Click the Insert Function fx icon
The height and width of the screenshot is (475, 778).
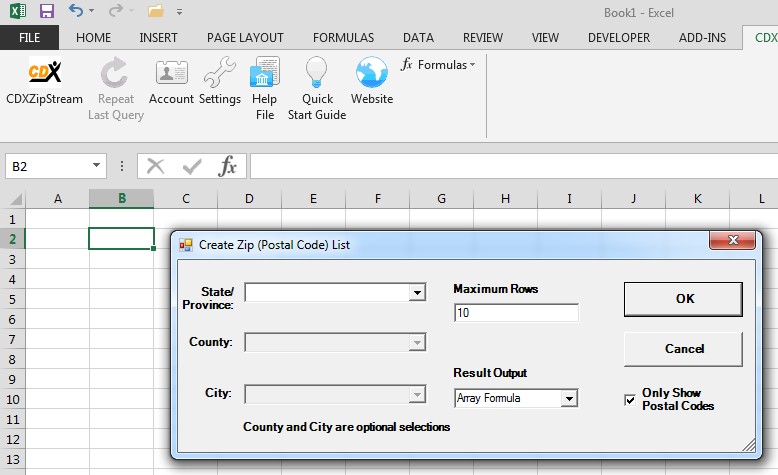pos(227,166)
